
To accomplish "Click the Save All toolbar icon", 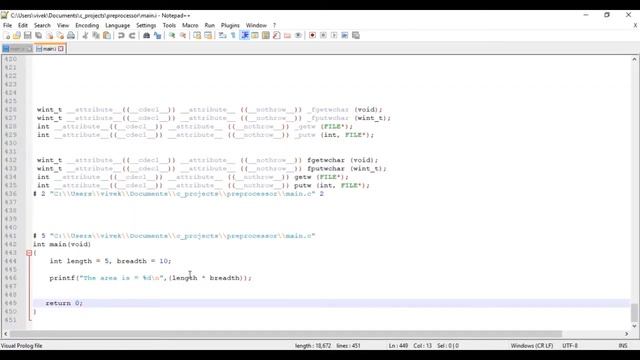I will (38, 36).
